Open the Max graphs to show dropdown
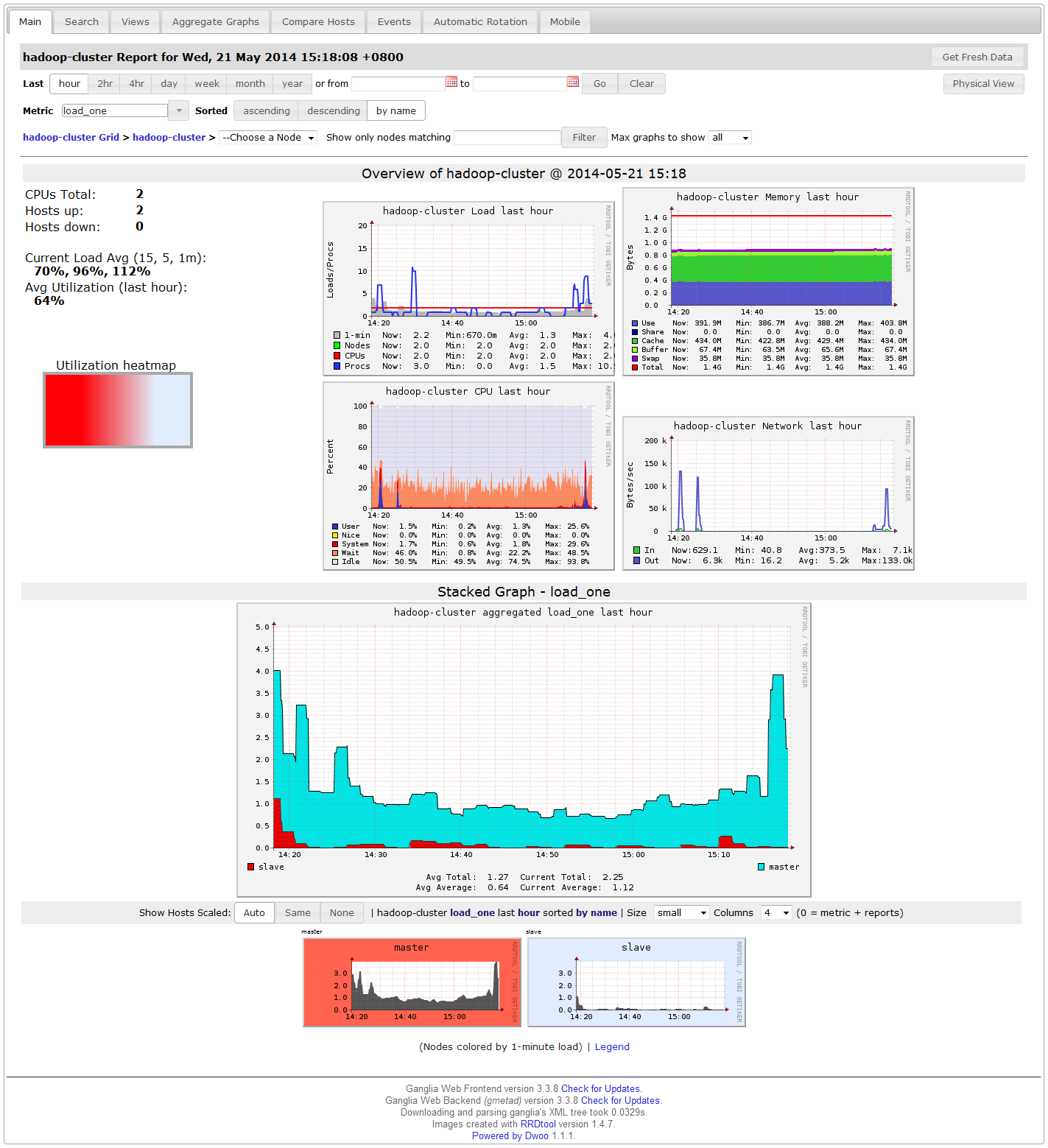Viewport: 1048px width, 1148px height. pyautogui.click(x=730, y=138)
